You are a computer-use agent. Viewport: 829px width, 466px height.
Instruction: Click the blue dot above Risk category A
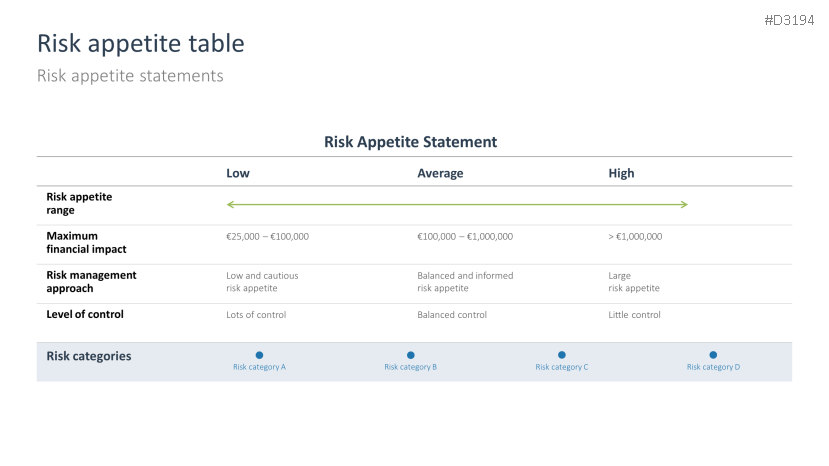[x=259, y=355]
